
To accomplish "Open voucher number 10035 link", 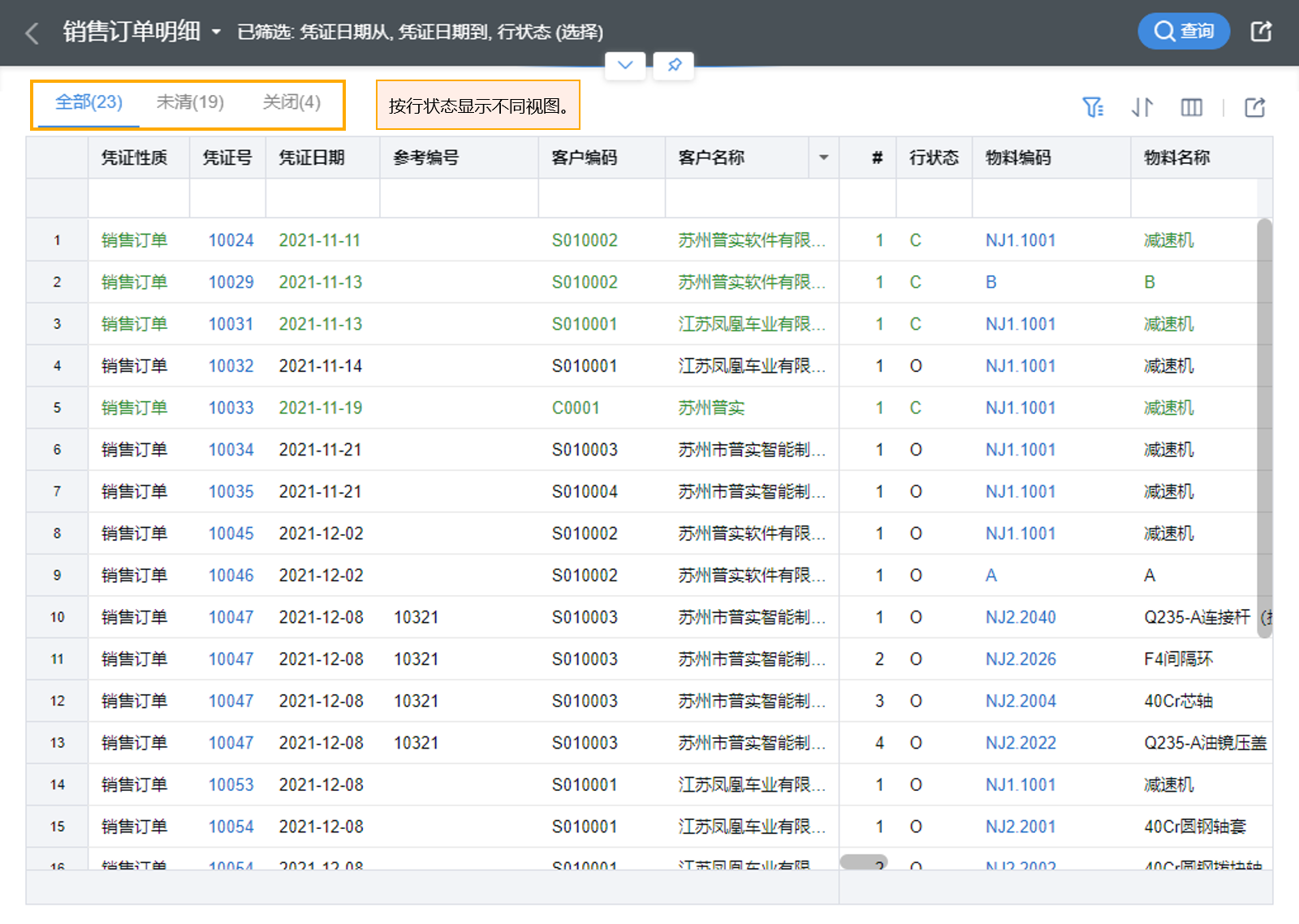I will 231,491.
